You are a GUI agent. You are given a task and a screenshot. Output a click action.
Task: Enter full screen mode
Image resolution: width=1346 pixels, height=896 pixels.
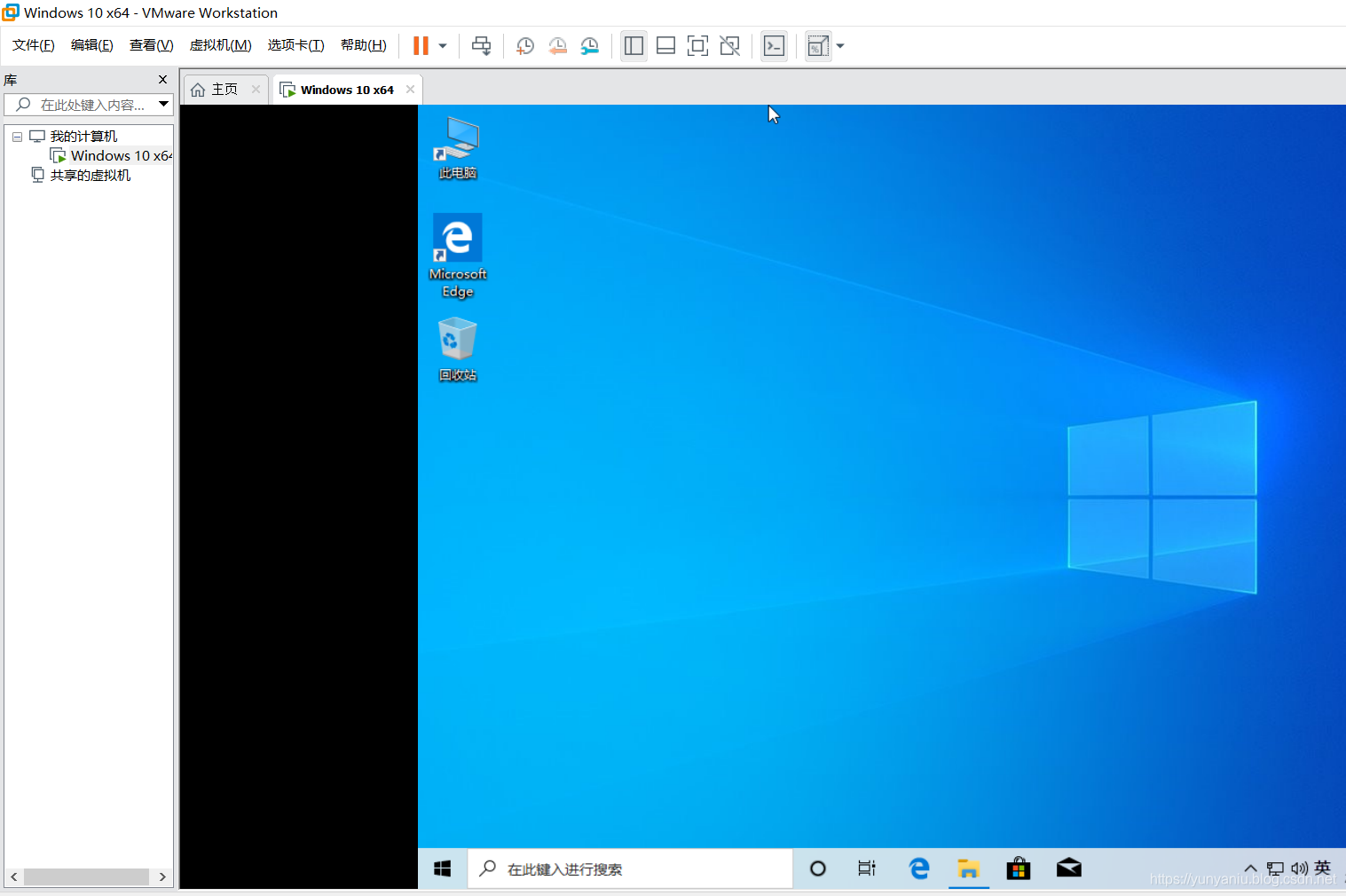pyautogui.click(x=697, y=46)
